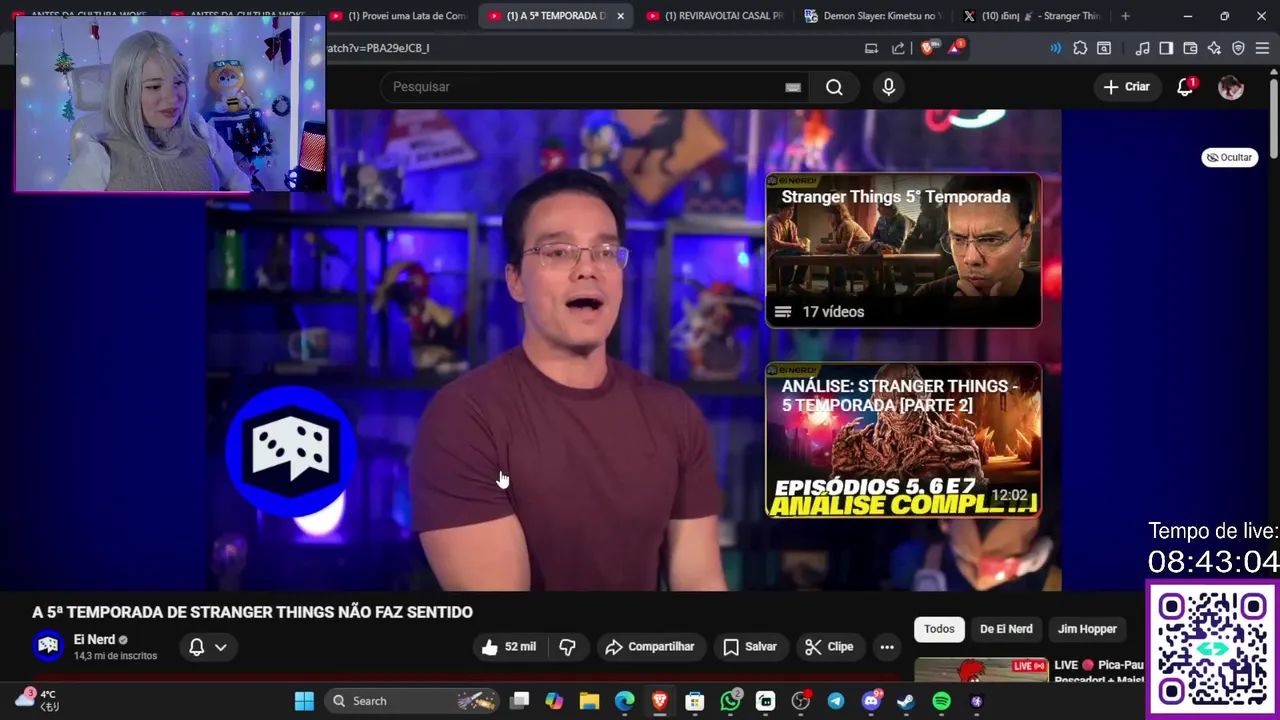
Task: Select the Jim Hopper filter chip
Action: pyautogui.click(x=1087, y=629)
